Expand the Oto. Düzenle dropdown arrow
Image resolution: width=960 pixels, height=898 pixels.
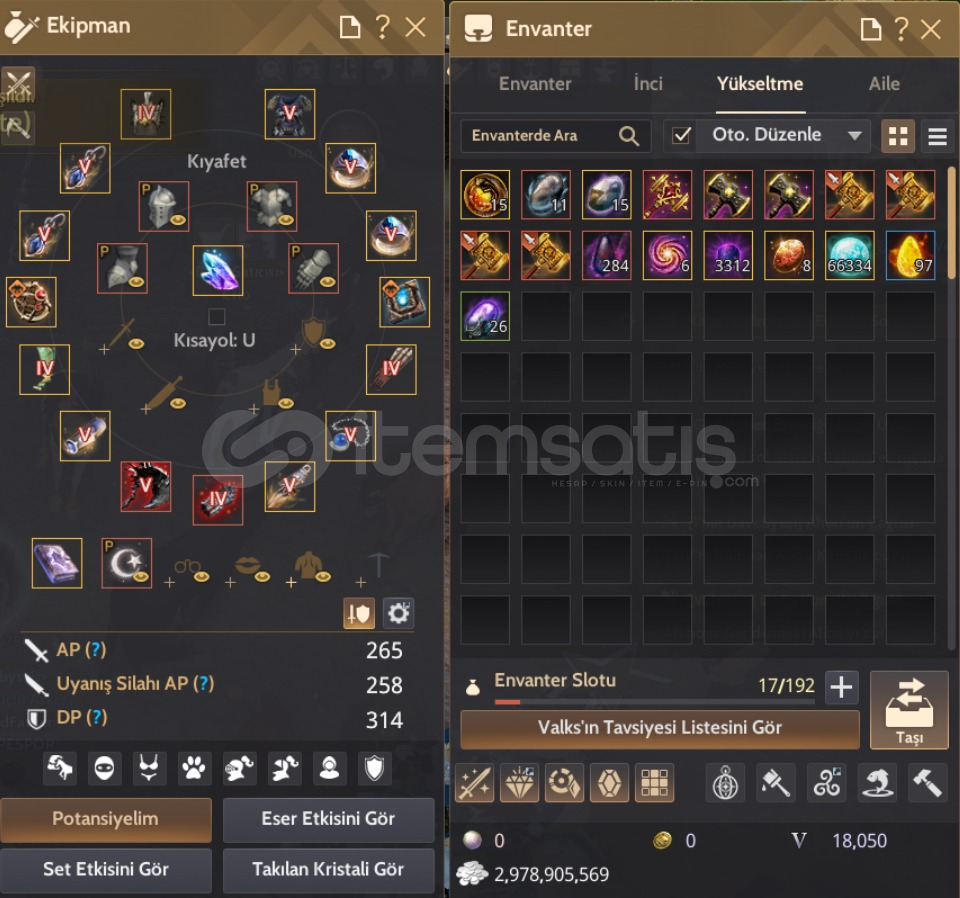855,135
